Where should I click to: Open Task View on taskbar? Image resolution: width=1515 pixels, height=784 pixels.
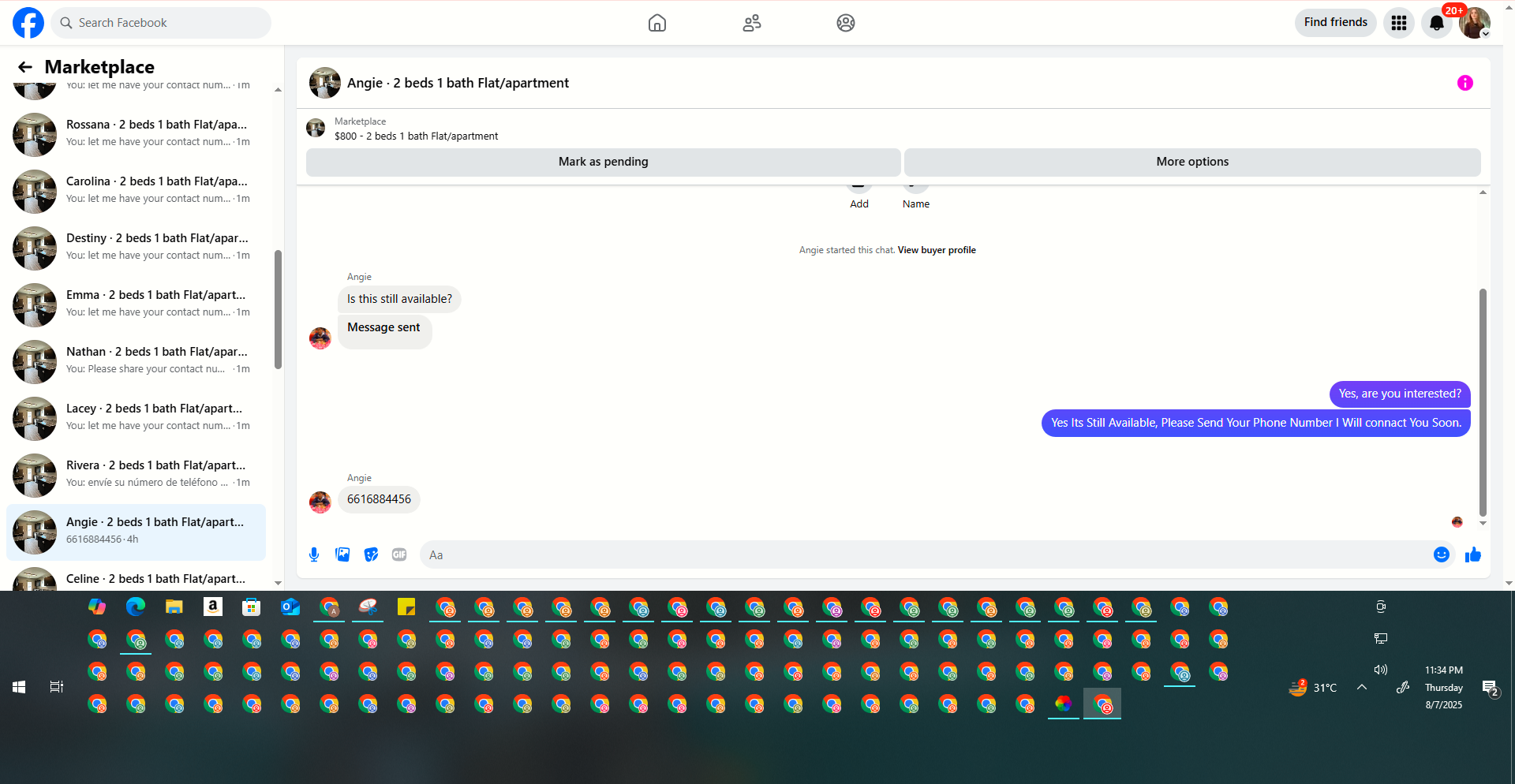(x=57, y=687)
